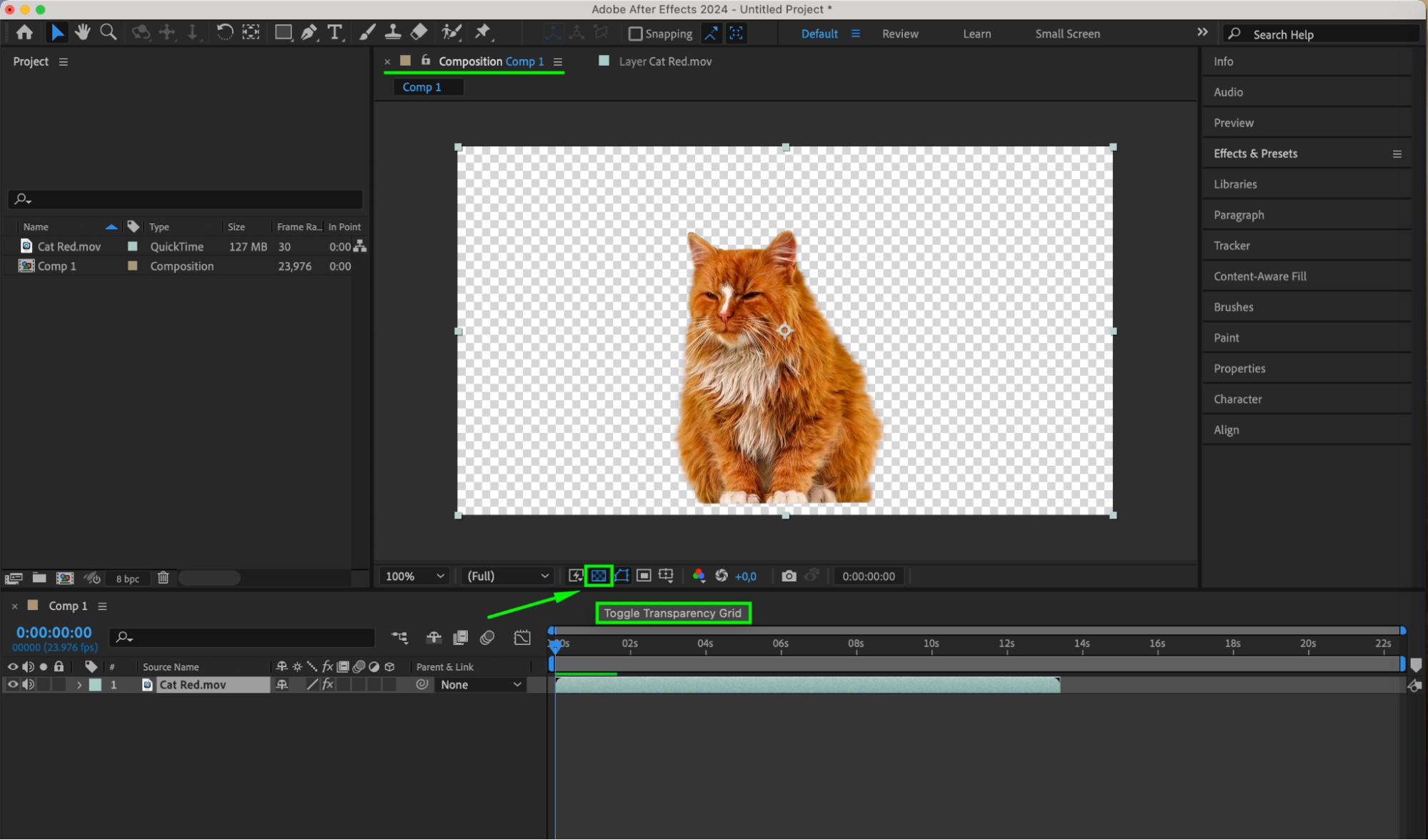
Task: Select the Hand tool
Action: tap(82, 32)
